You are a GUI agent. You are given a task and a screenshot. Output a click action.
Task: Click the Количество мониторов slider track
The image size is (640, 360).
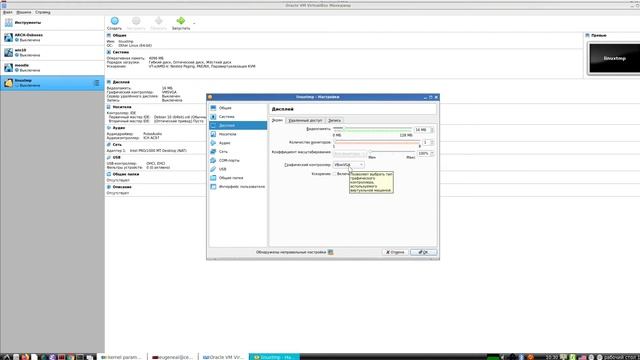pos(376,142)
